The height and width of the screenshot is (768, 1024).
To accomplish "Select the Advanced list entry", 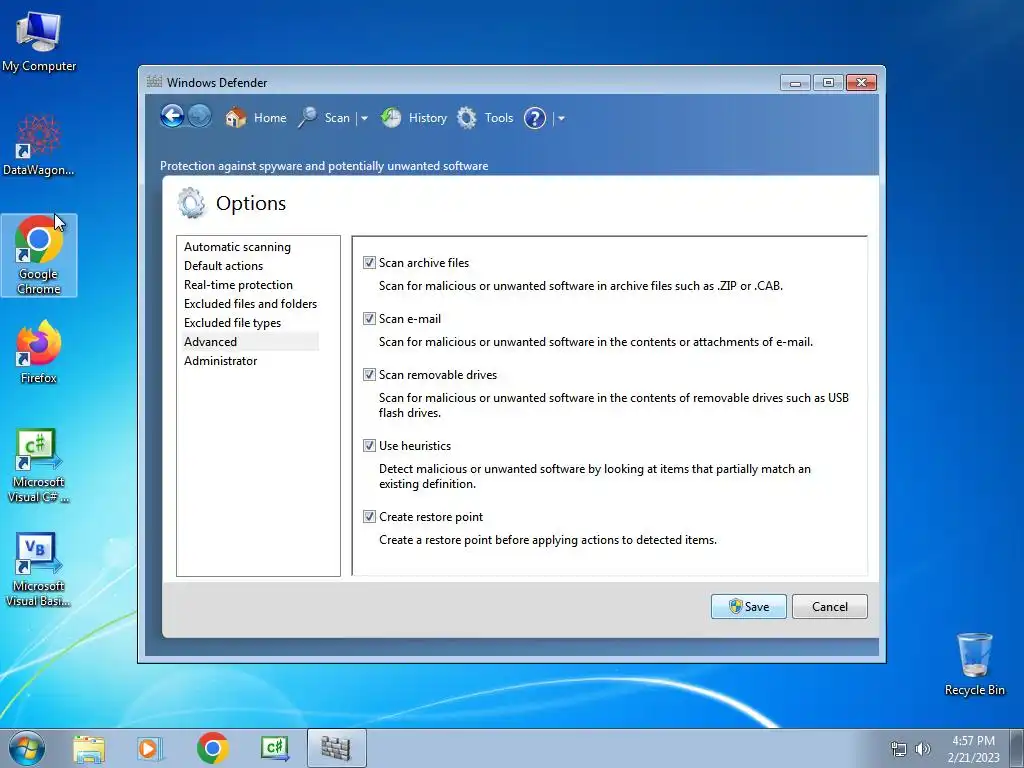I will click(x=249, y=342).
